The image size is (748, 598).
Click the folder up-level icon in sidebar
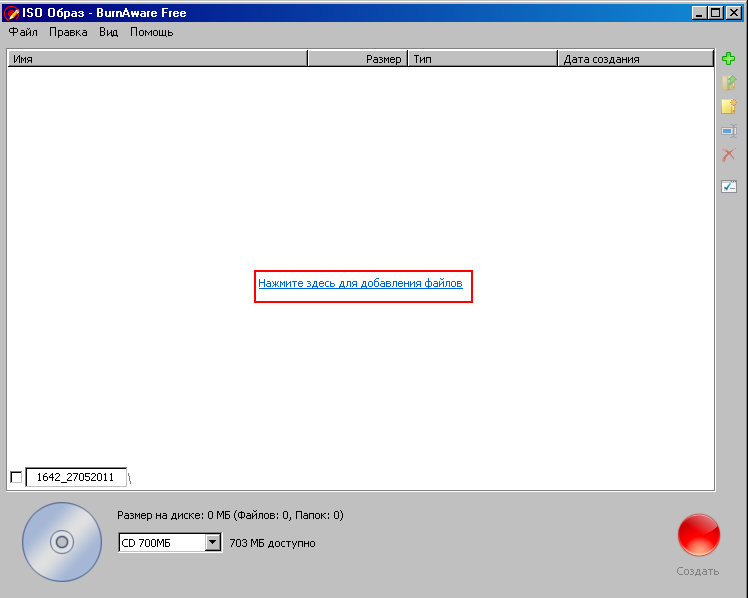[x=728, y=82]
